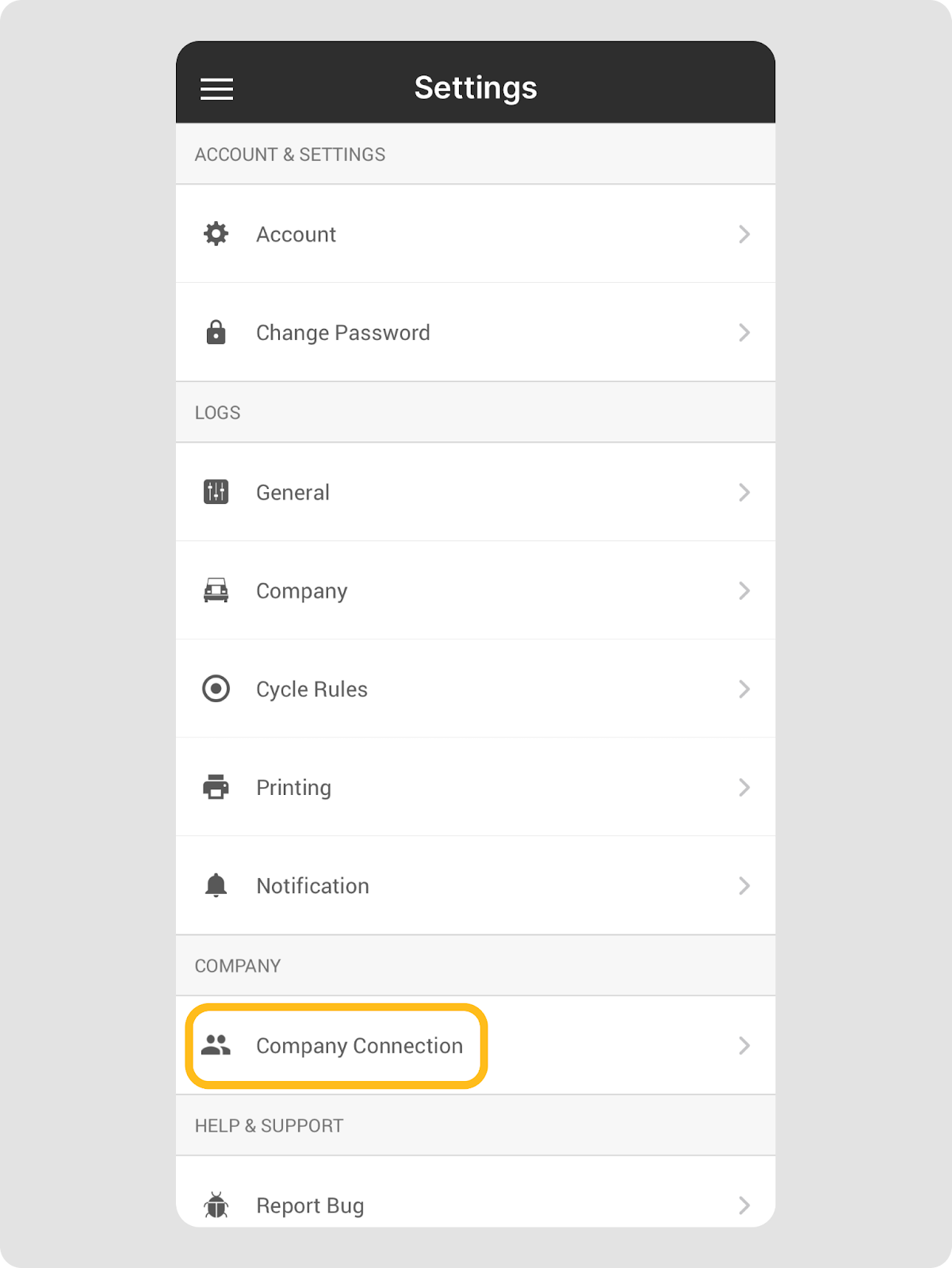Open the hamburger menu
This screenshot has width=952, height=1268.
[216, 89]
